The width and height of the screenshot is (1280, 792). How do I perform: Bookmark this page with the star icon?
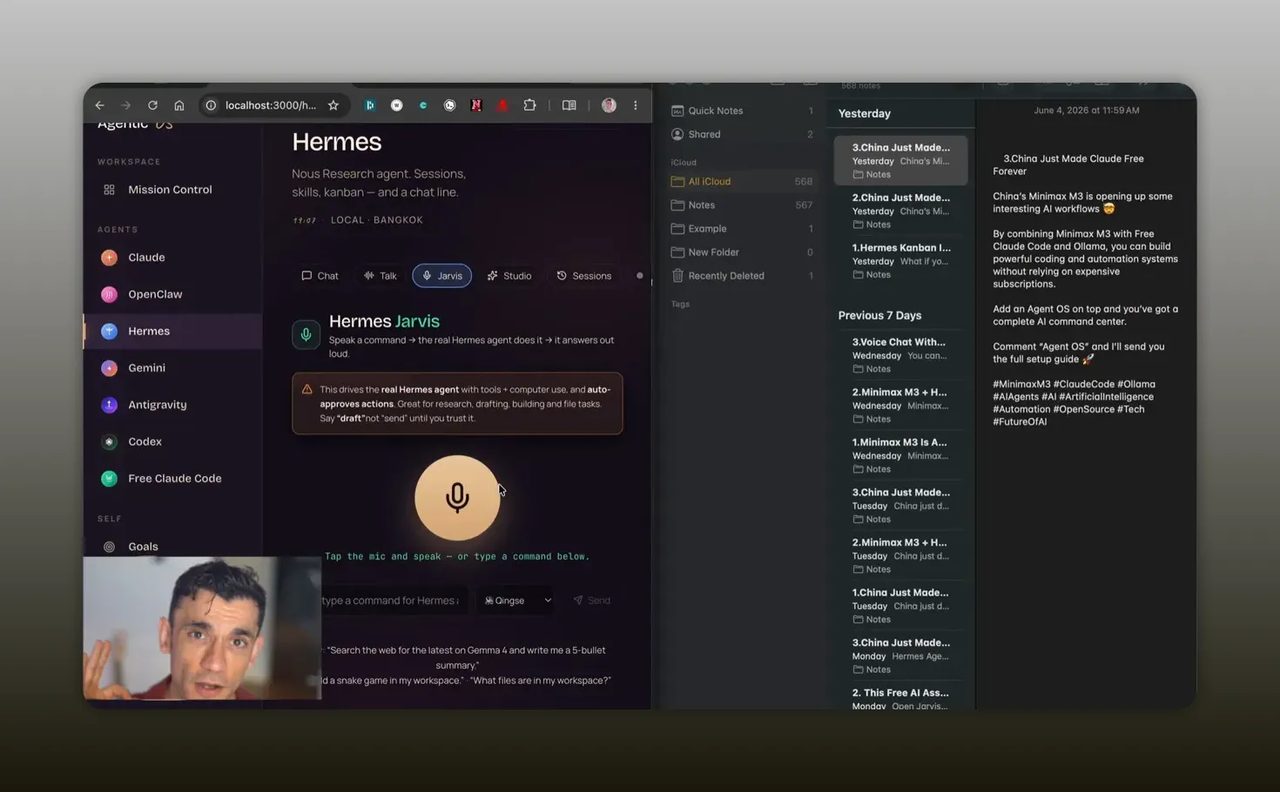pos(333,105)
